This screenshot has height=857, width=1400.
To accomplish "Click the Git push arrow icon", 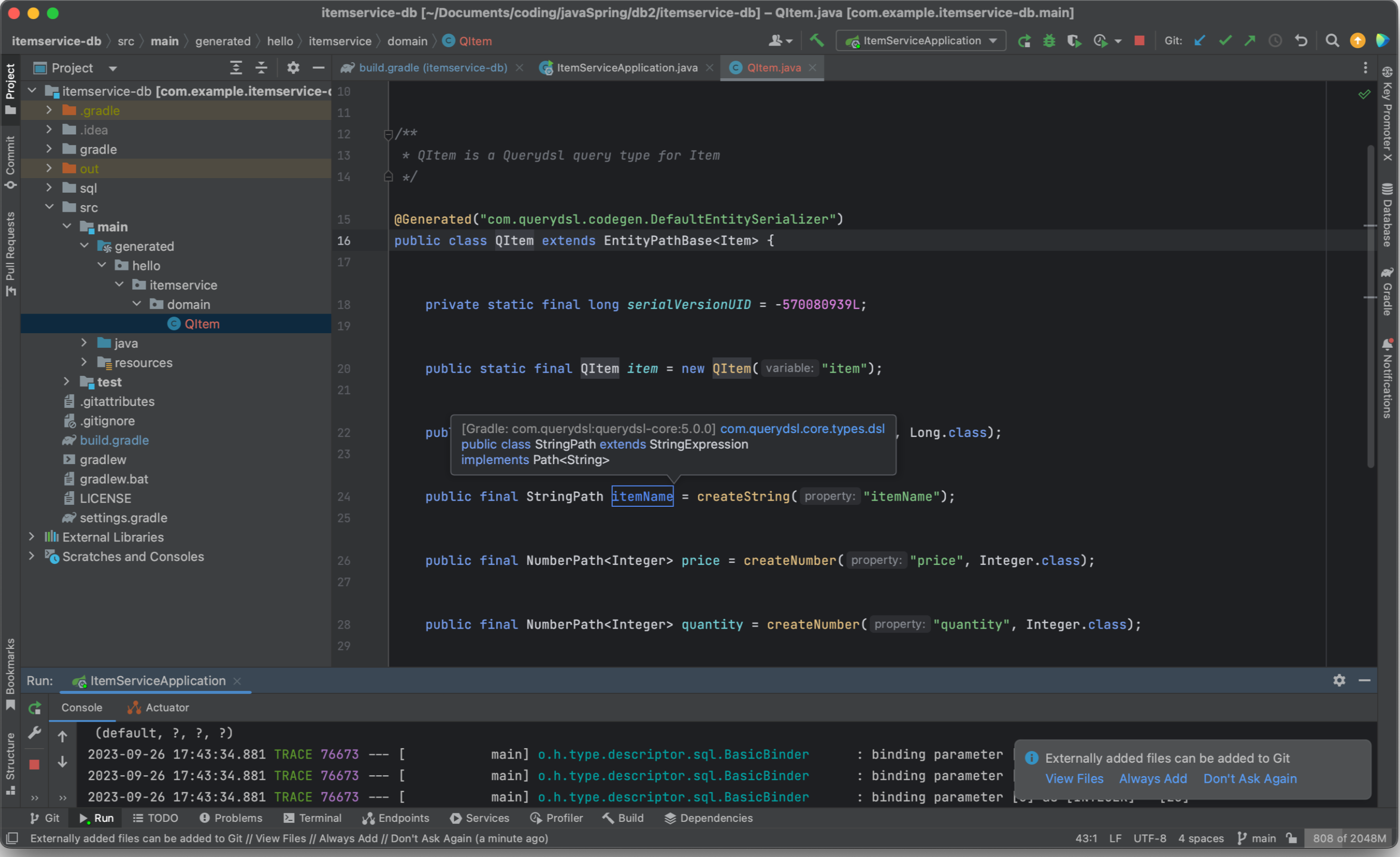I will coord(1249,41).
